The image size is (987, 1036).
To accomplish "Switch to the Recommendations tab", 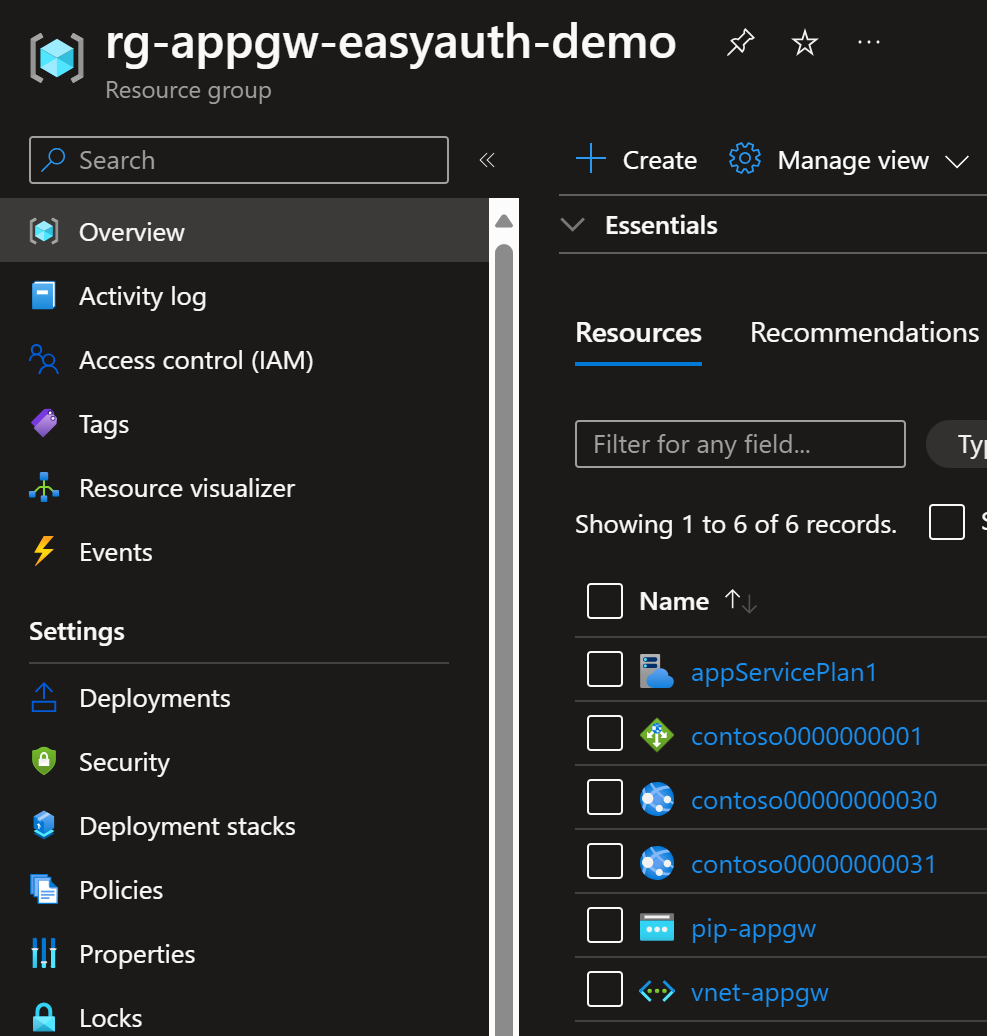I will [864, 332].
